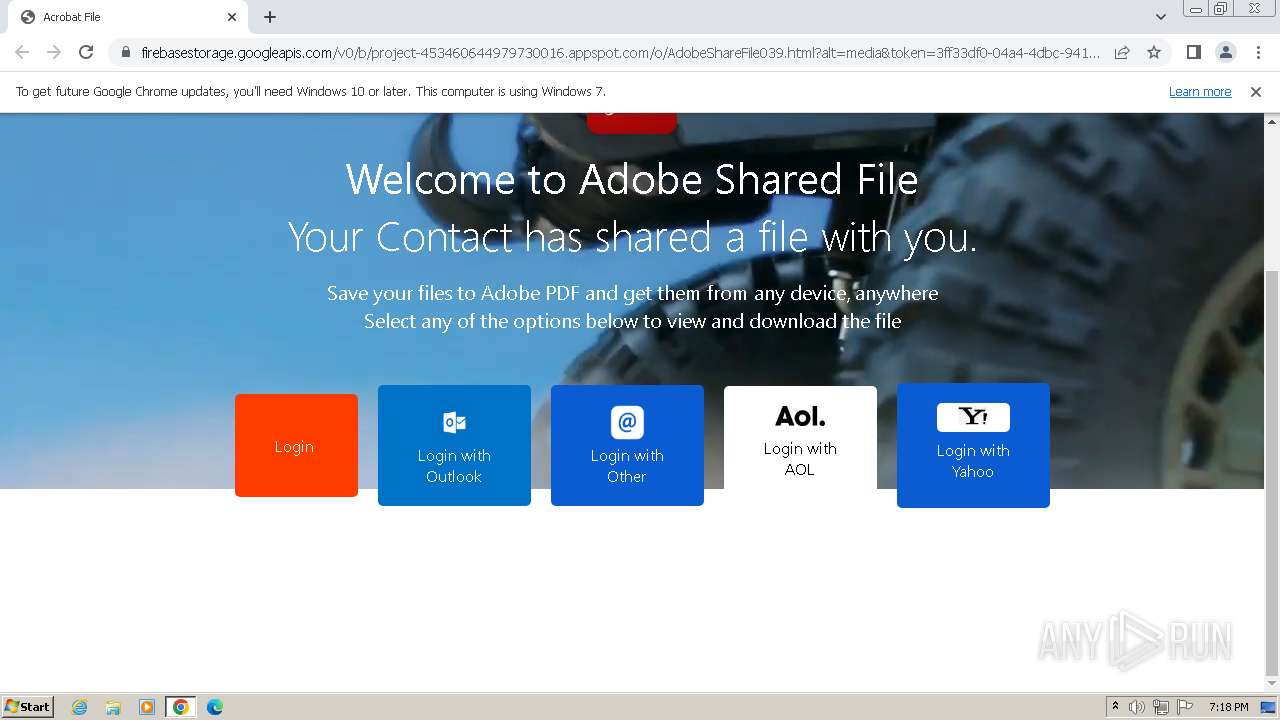Open Action Center flag icon
The height and width of the screenshot is (720, 1280).
tap(1184, 707)
